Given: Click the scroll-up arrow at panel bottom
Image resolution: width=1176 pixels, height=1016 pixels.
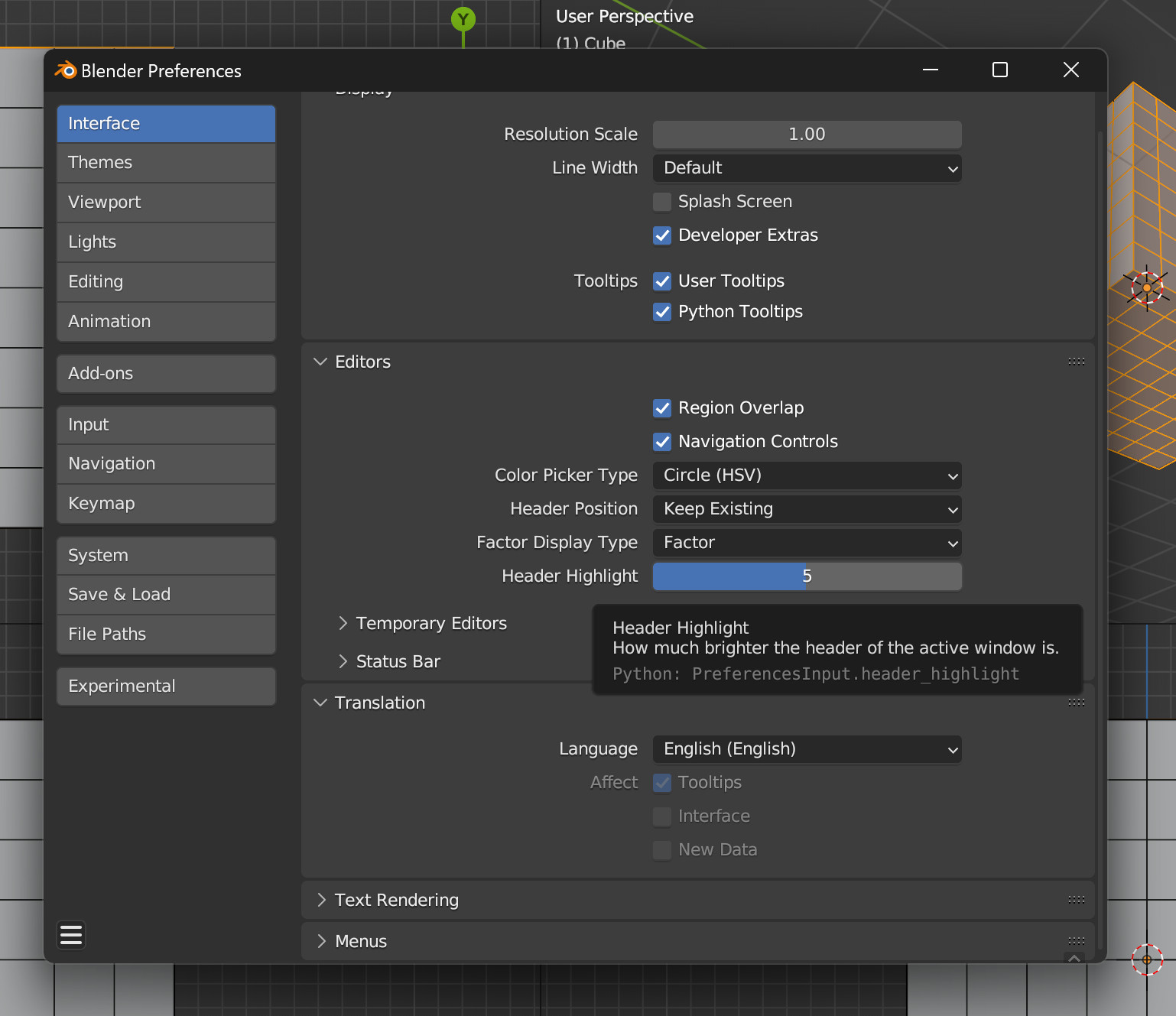Looking at the screenshot, I should click(1074, 958).
